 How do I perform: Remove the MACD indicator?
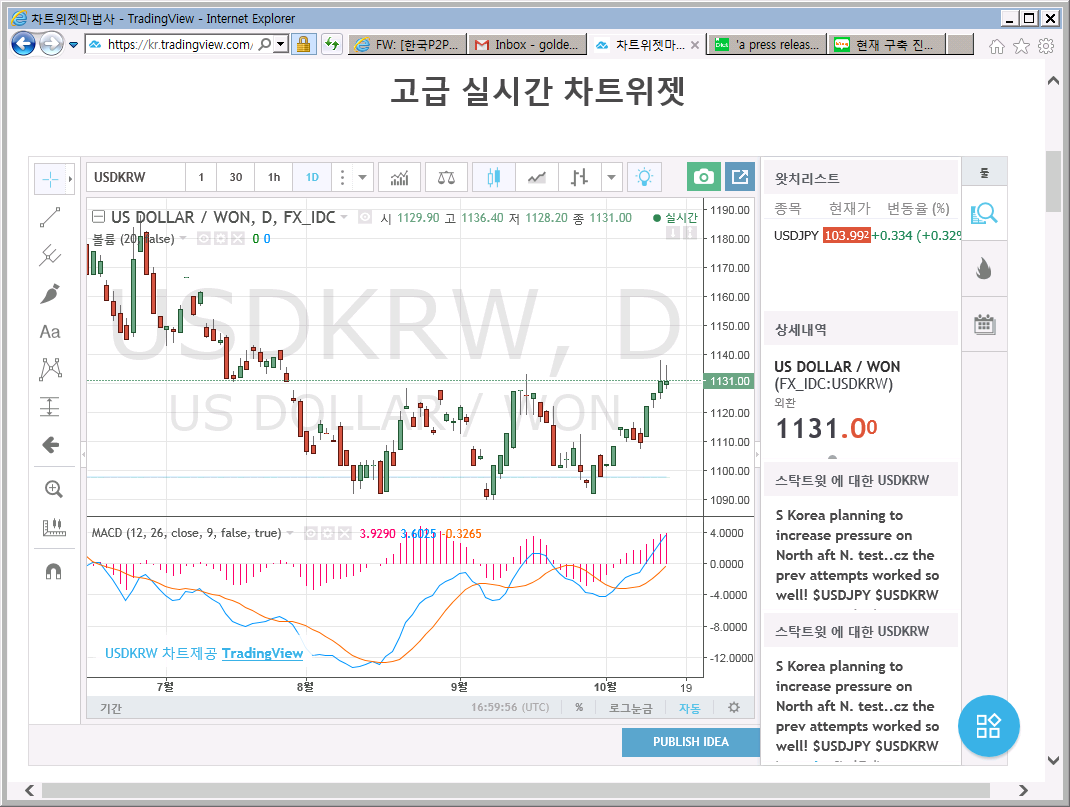(x=345, y=533)
